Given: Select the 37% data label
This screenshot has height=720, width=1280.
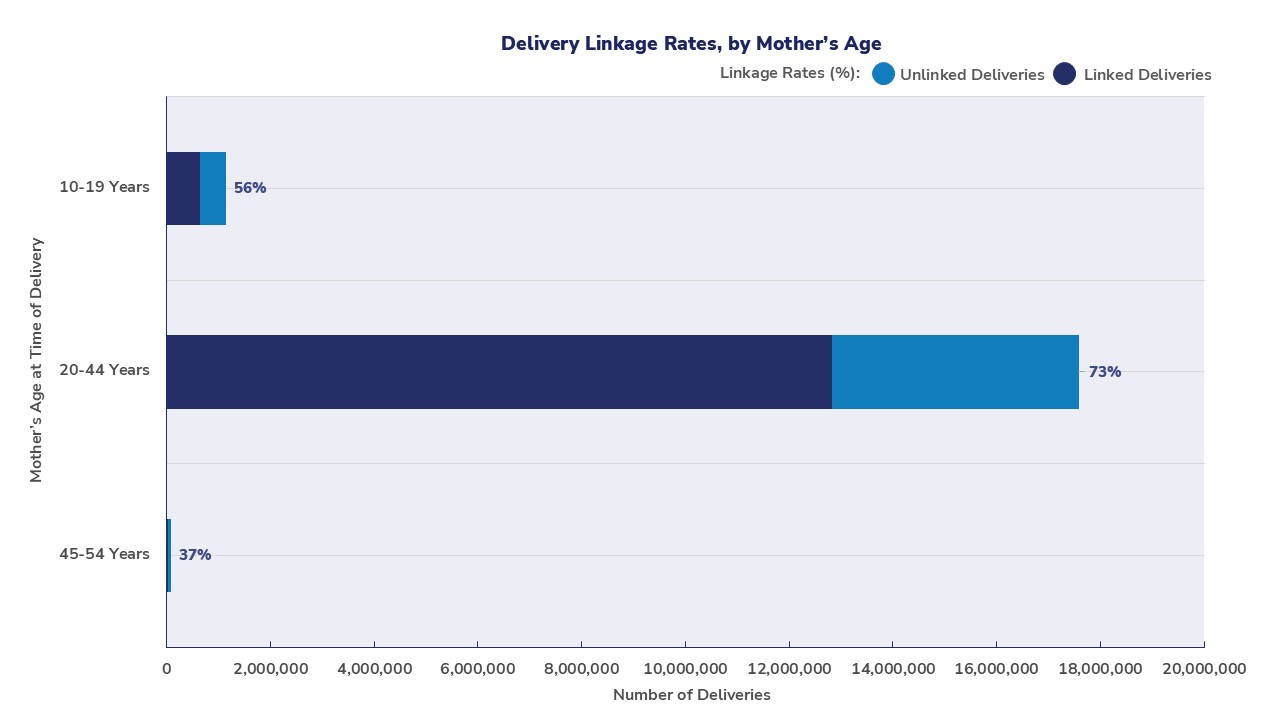Looking at the screenshot, I should coord(195,555).
